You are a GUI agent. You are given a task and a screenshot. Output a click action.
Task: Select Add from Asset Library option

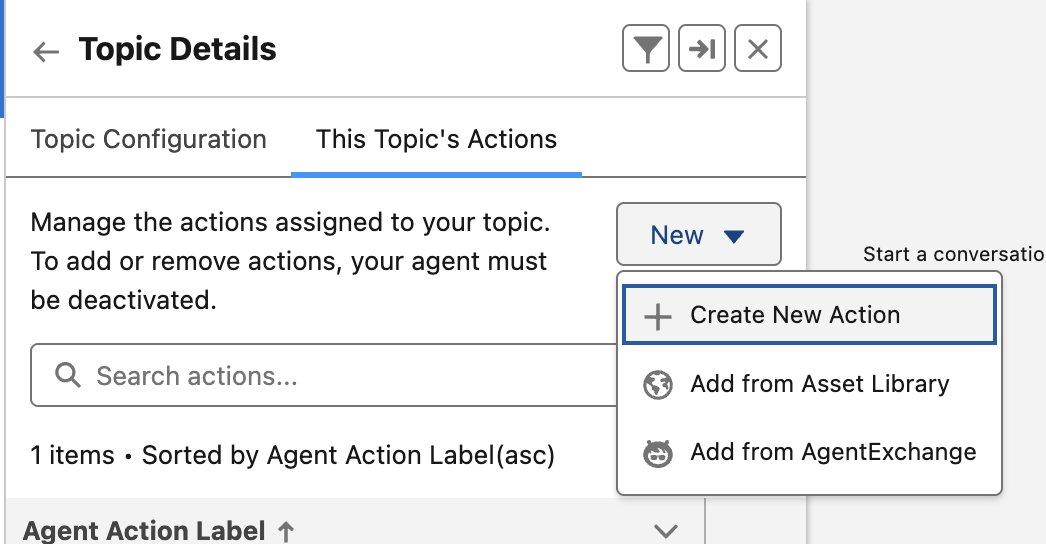point(809,384)
